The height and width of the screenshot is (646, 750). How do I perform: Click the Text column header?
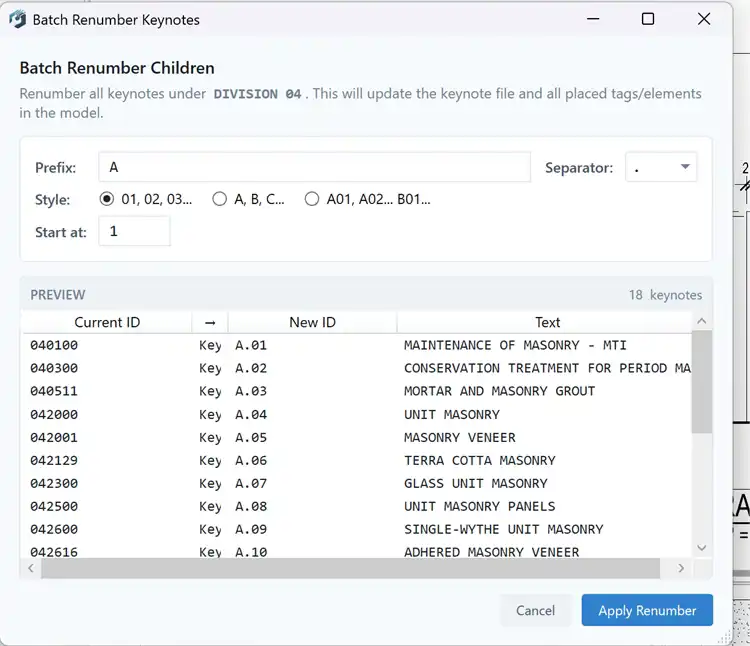(x=547, y=322)
